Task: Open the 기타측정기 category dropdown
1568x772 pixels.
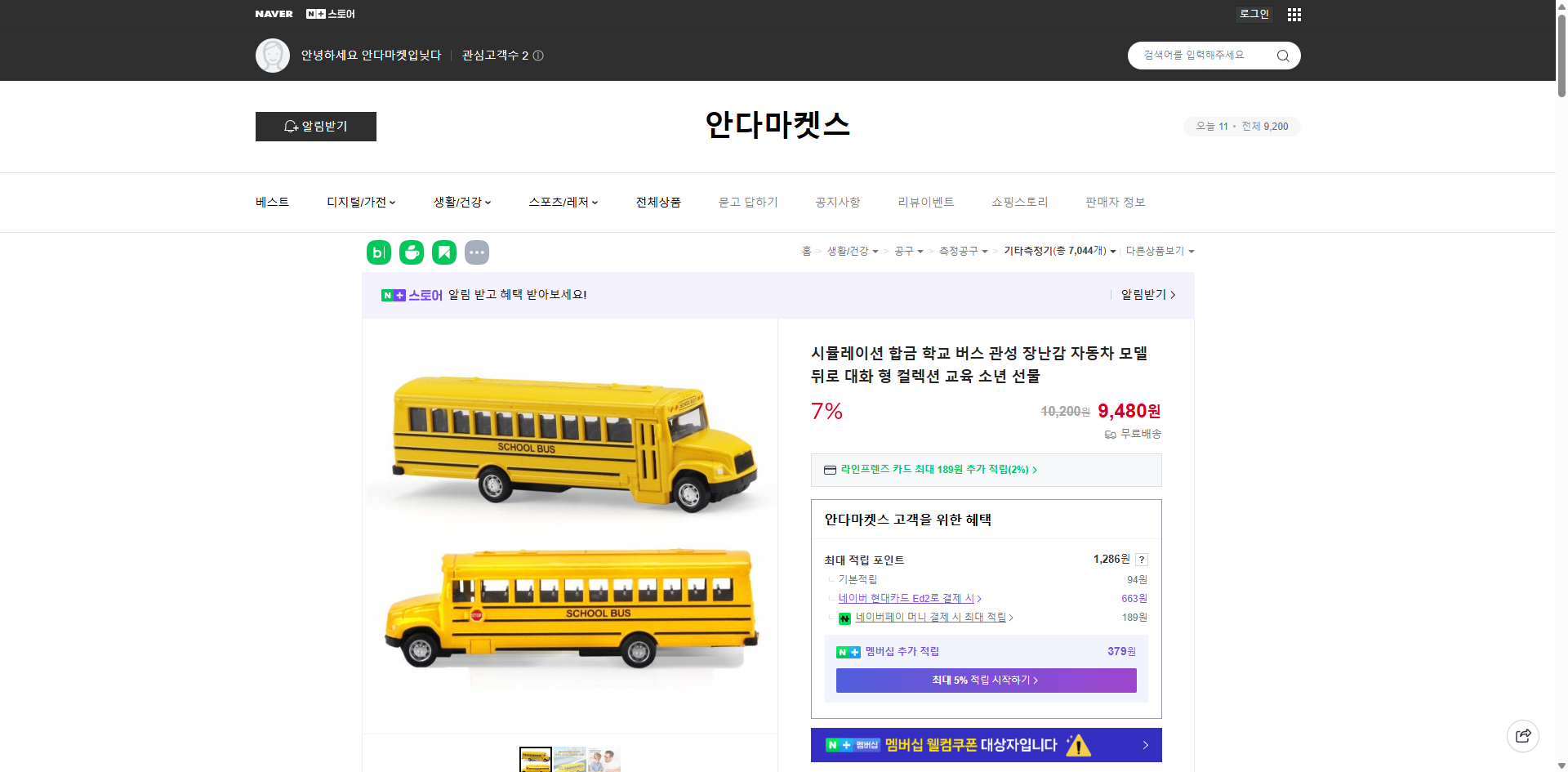Action: click(1059, 252)
